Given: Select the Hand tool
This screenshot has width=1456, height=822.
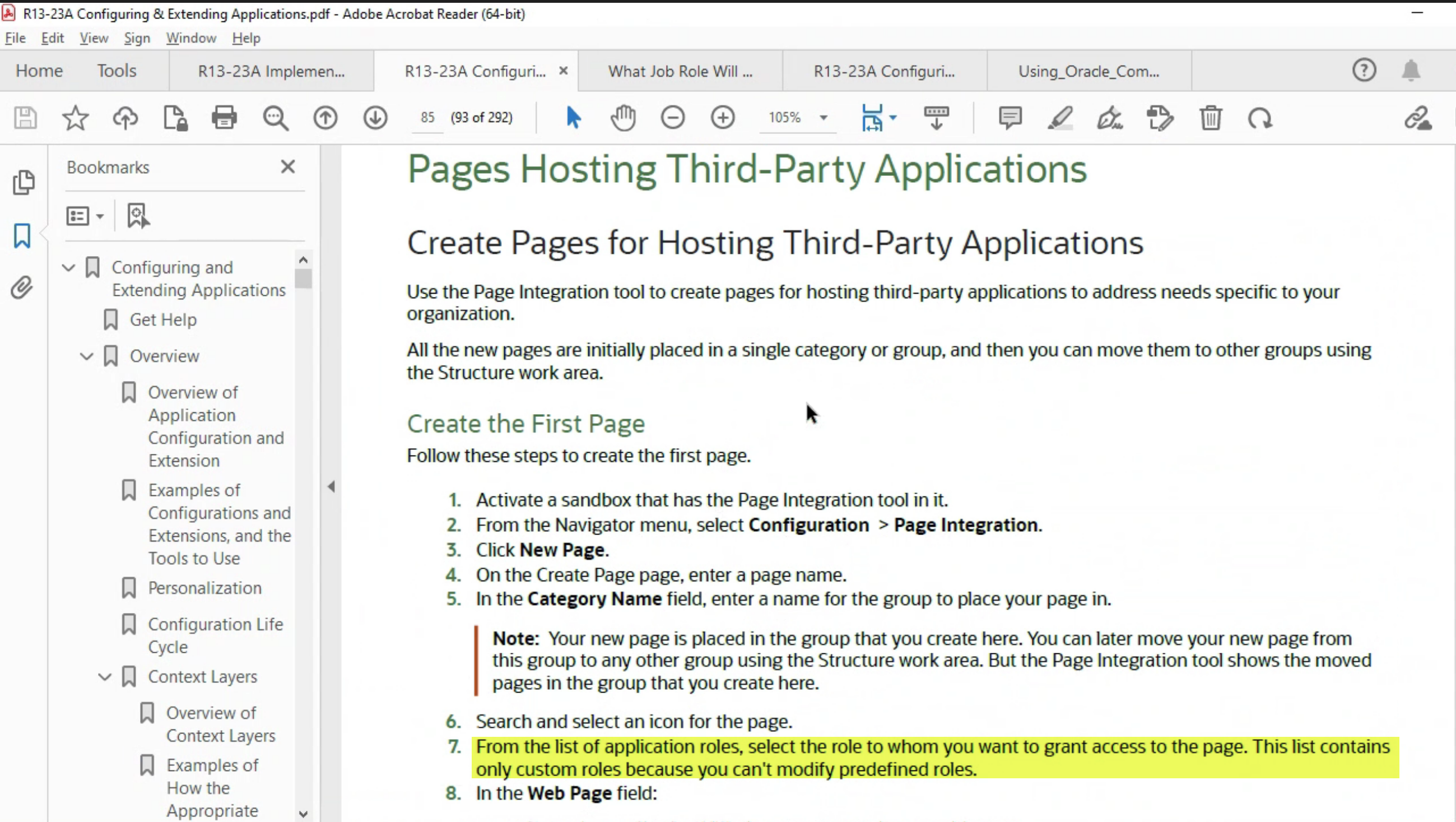Looking at the screenshot, I should pyautogui.click(x=624, y=118).
